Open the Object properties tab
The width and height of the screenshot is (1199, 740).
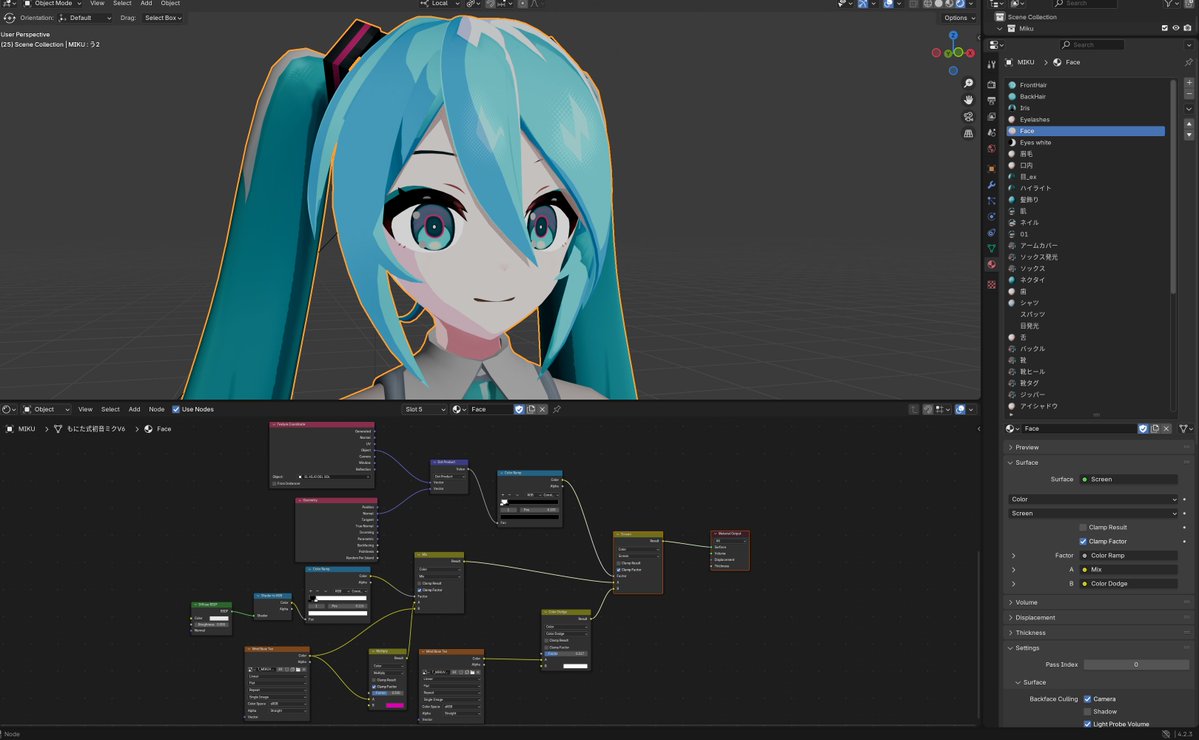point(992,168)
